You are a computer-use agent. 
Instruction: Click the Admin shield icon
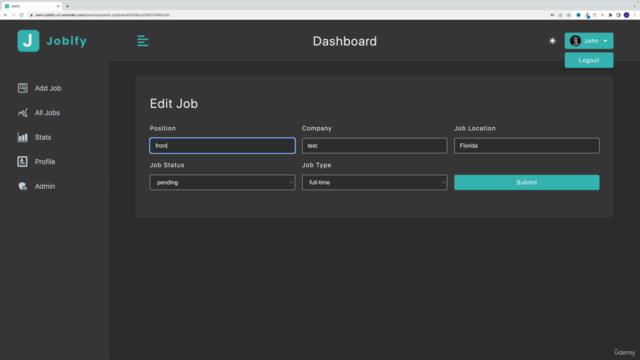[x=22, y=186]
